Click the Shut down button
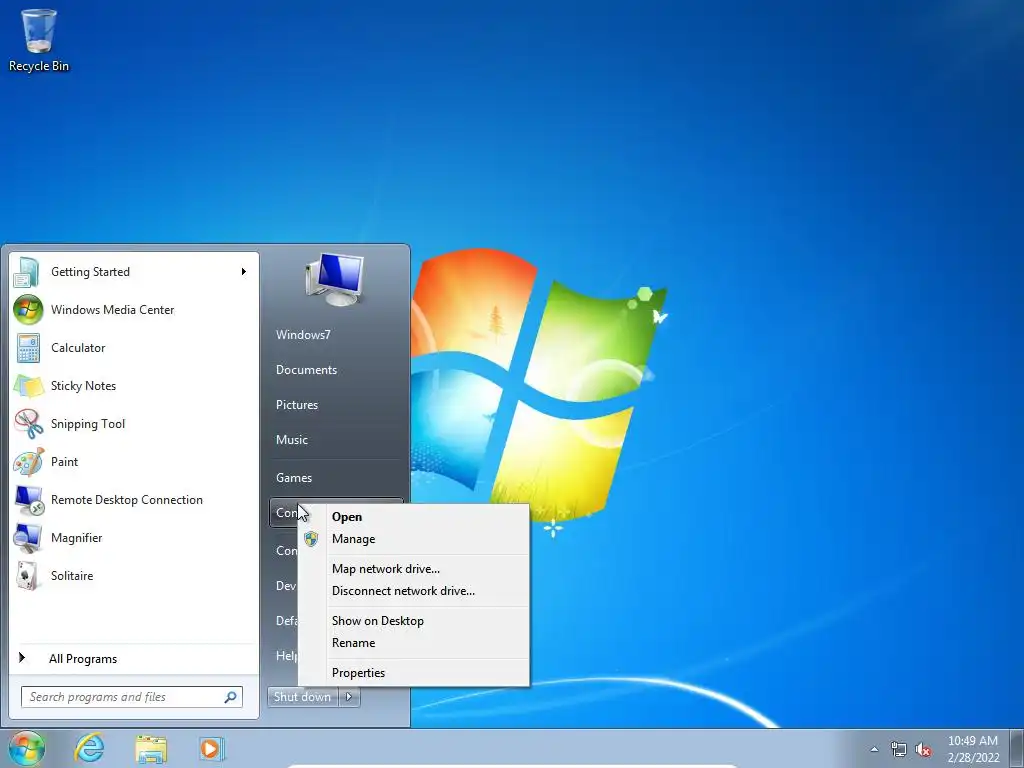1024x768 pixels. [x=303, y=697]
